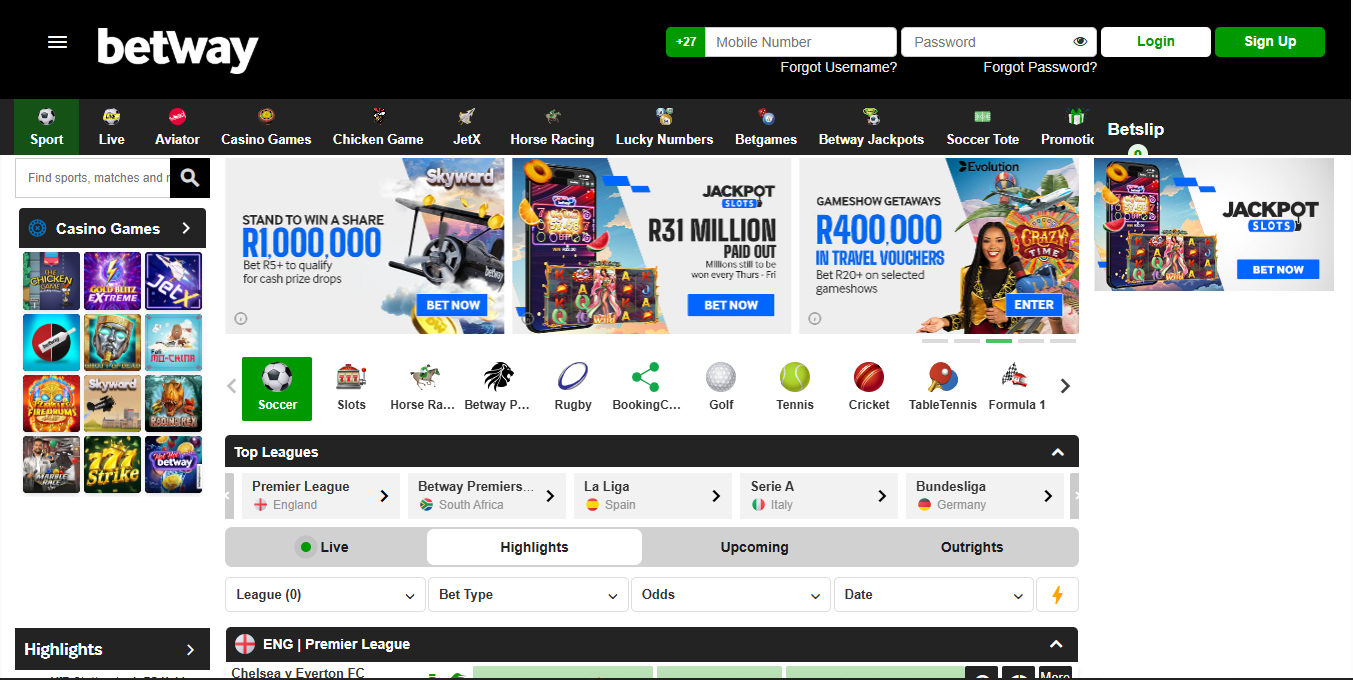Screen dimensions: 1353x680
Task: Click the lightning bolt quick bet icon
Action: pos(1057,595)
